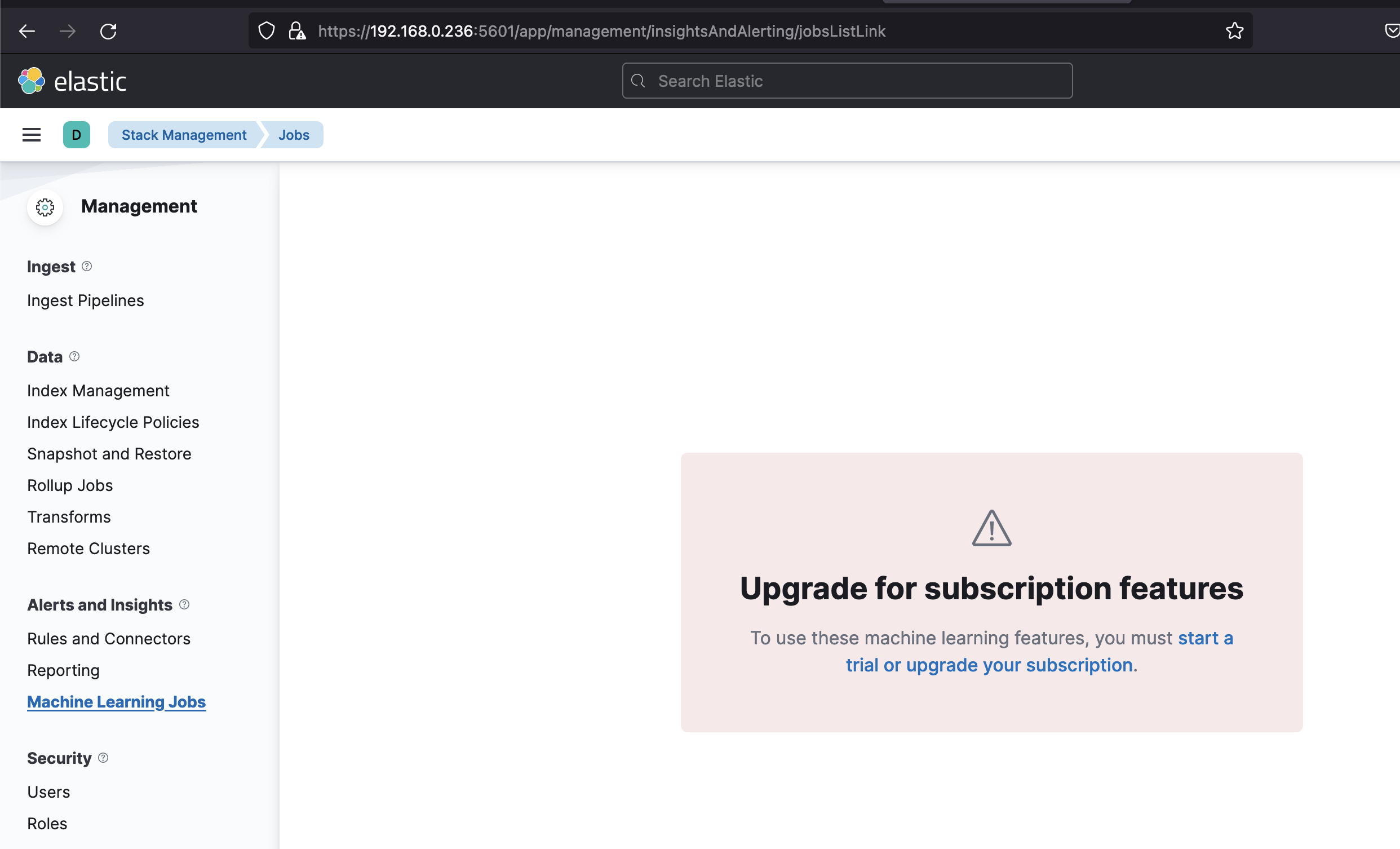Screen dimensions: 1400x849
Task: Select Machine Learning Jobs in sidebar
Action: [x=117, y=701]
